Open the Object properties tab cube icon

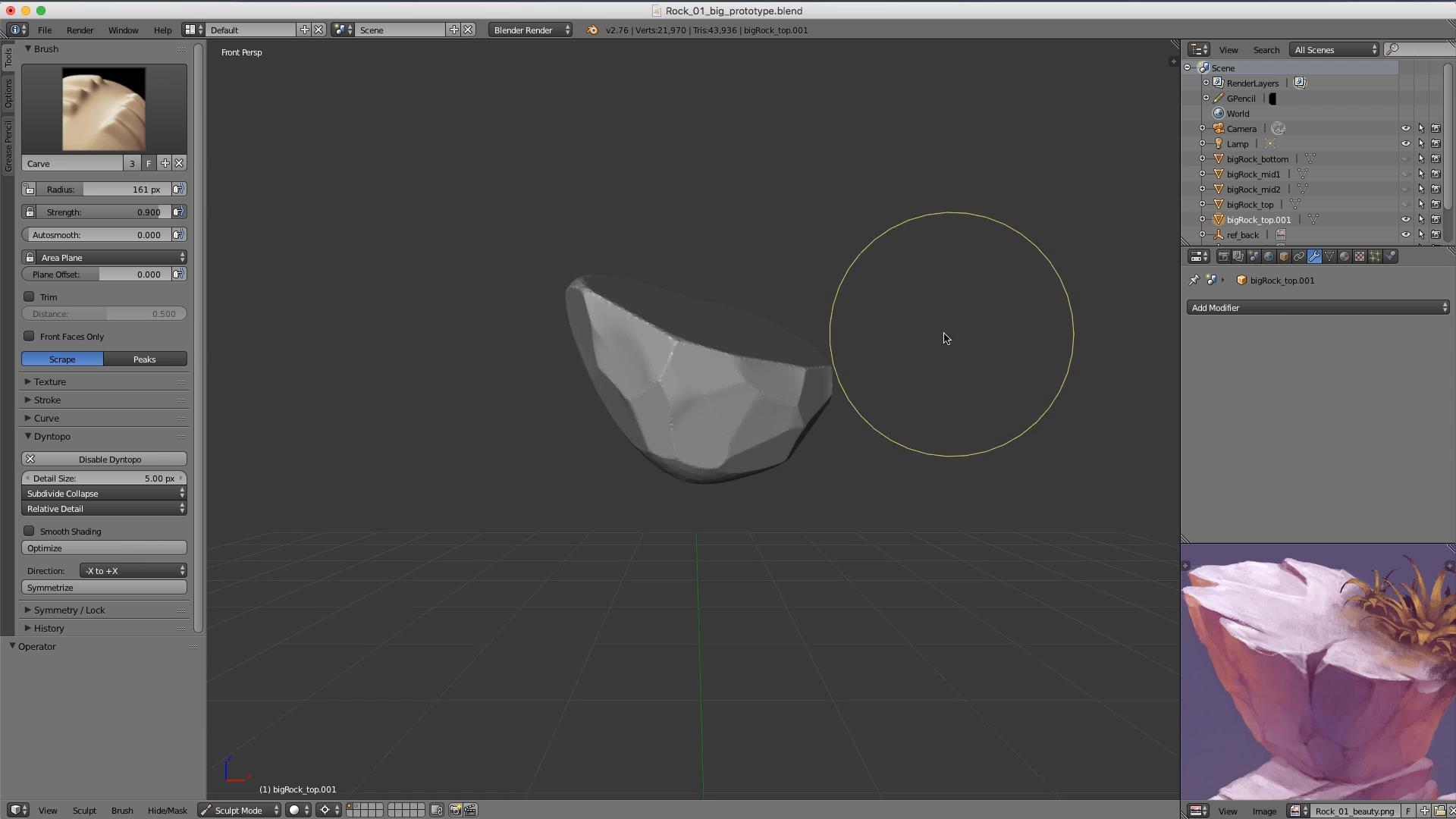(x=1284, y=256)
